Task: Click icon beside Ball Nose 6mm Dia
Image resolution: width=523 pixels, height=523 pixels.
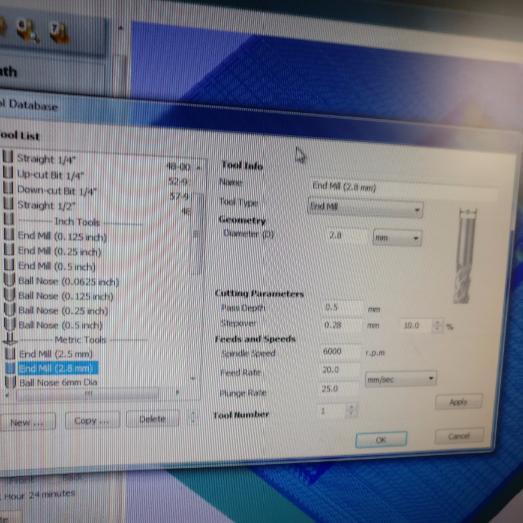Action: pos(11,382)
